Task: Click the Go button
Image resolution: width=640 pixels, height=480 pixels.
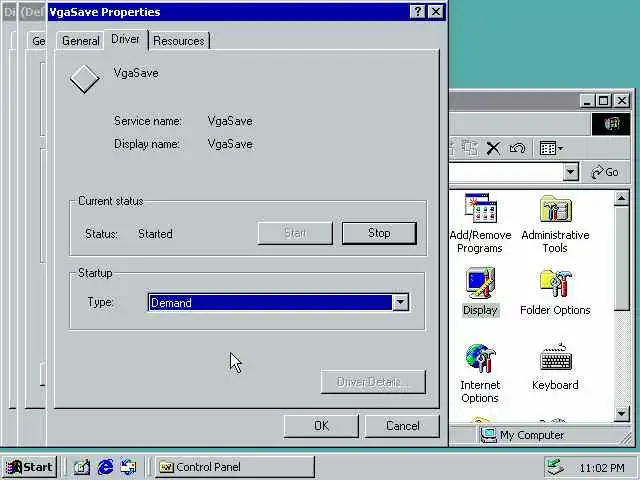Action: point(604,172)
